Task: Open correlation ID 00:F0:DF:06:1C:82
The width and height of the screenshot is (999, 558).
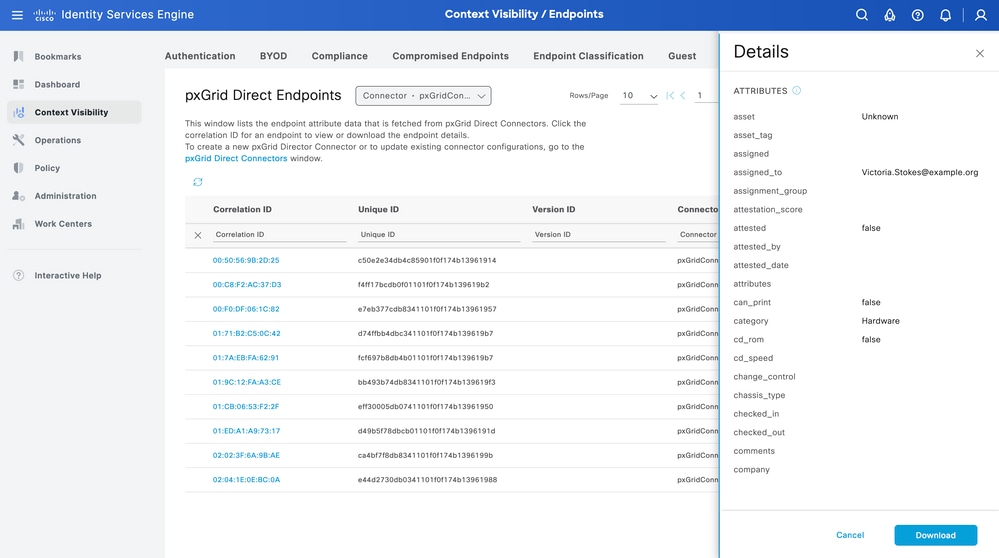Action: pyautogui.click(x=246, y=309)
